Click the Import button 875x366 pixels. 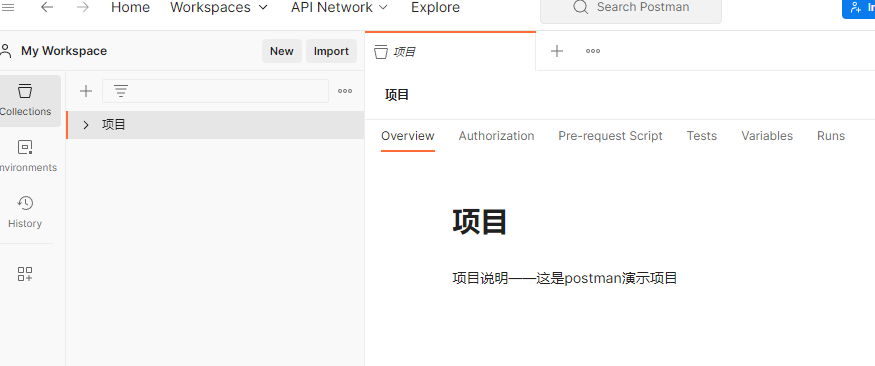pos(331,51)
